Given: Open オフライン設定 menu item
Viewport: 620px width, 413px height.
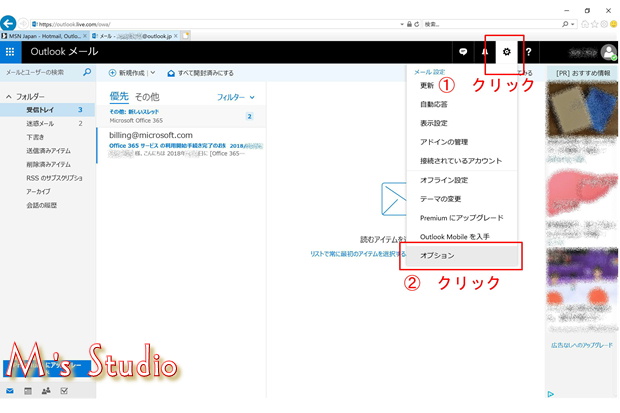Looking at the screenshot, I should point(444,180).
